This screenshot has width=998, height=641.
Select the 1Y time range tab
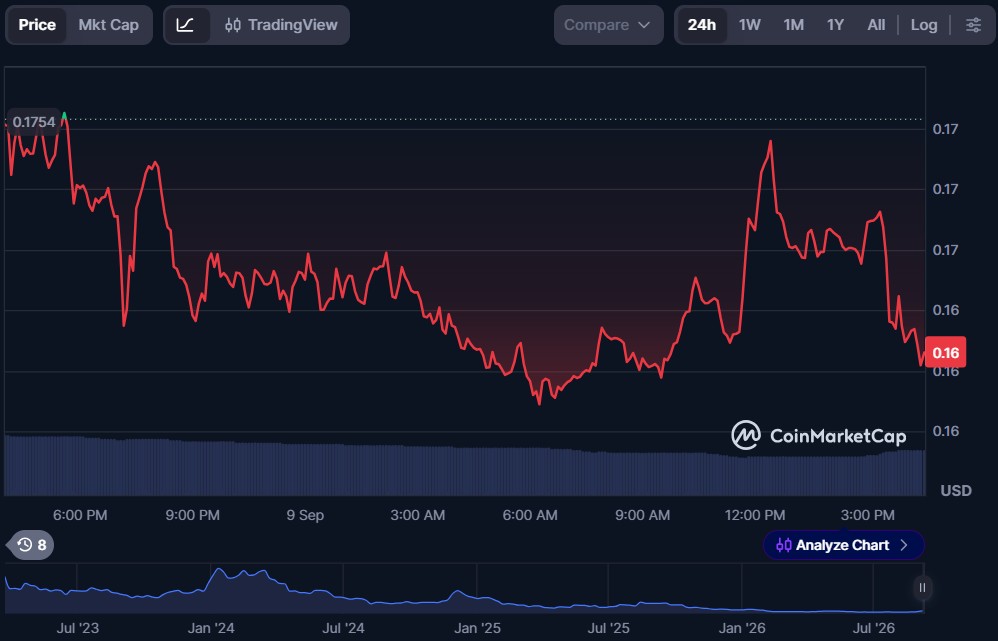[x=835, y=25]
